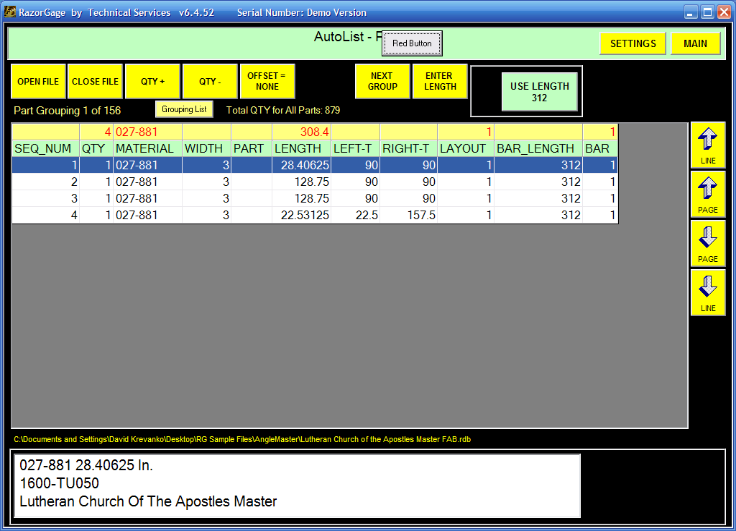Click the ENTER LENGTH button
The width and height of the screenshot is (736, 531).
[x=439, y=81]
